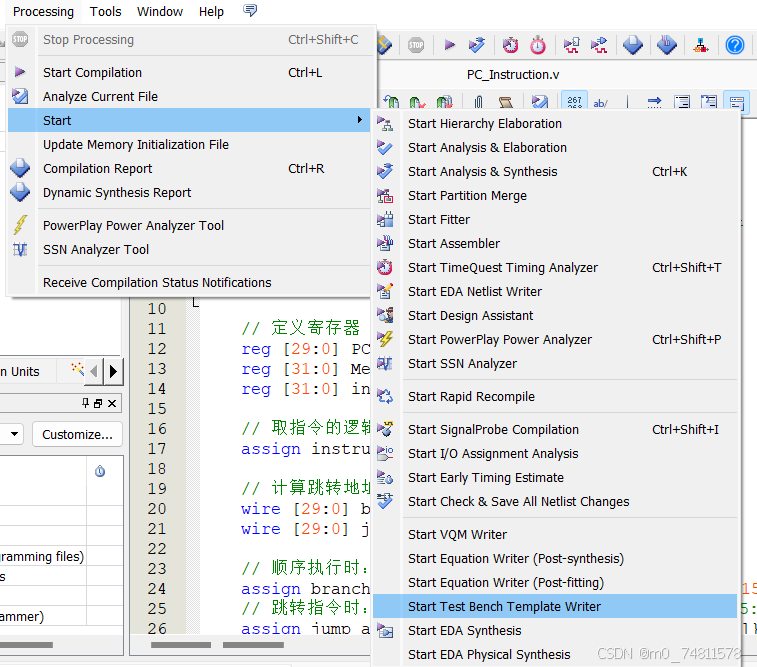757x667 pixels.
Task: Click the Start Fitter icon in submenu
Action: (385, 220)
